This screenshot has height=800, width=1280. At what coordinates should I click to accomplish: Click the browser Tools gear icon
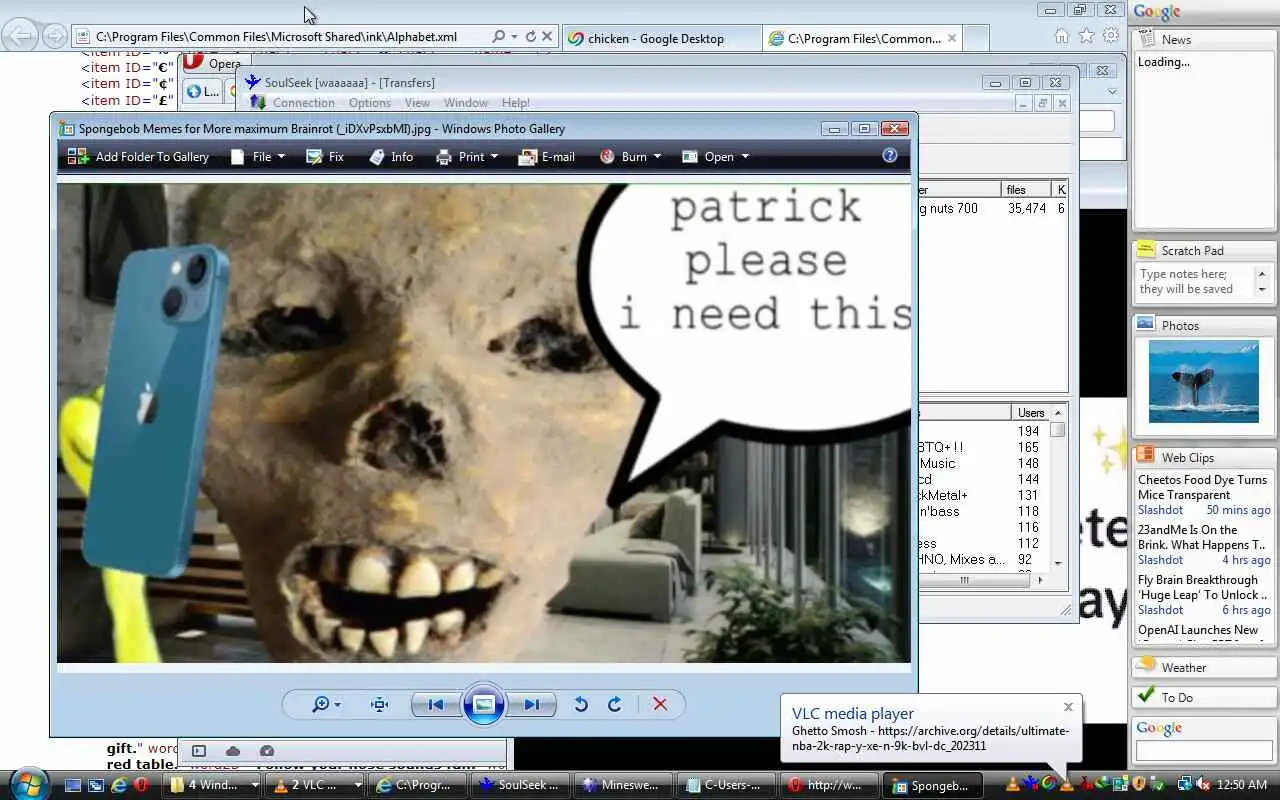point(1111,35)
